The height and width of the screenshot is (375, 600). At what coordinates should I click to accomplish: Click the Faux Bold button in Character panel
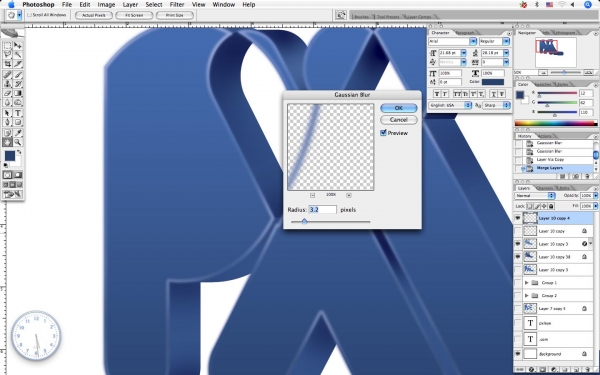pyautogui.click(x=437, y=94)
